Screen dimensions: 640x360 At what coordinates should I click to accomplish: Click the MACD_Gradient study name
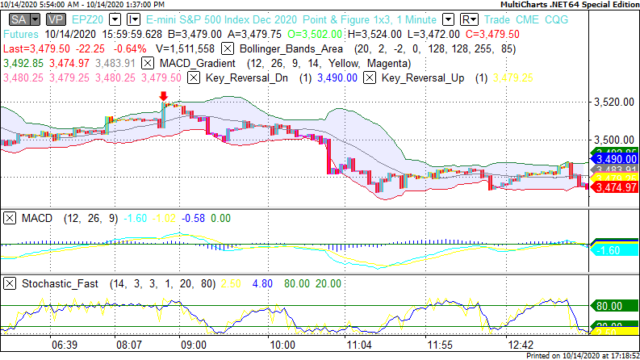(198, 64)
